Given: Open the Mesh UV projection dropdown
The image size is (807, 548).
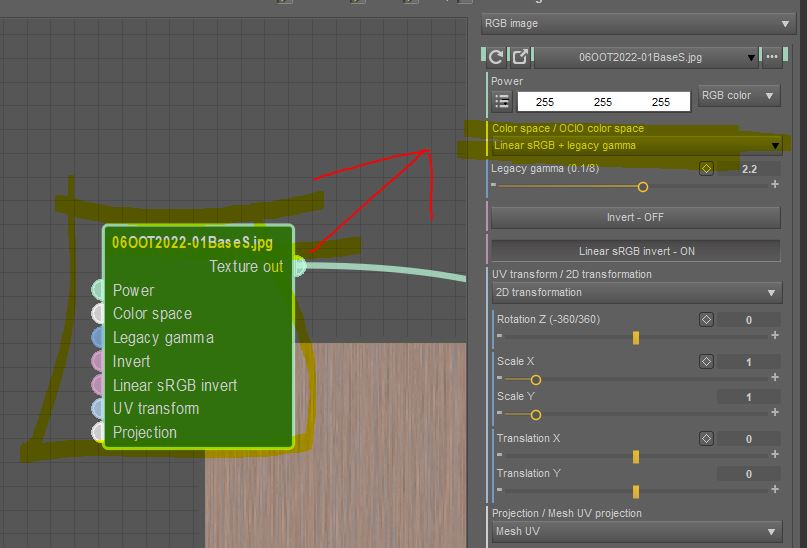Looking at the screenshot, I should (637, 531).
